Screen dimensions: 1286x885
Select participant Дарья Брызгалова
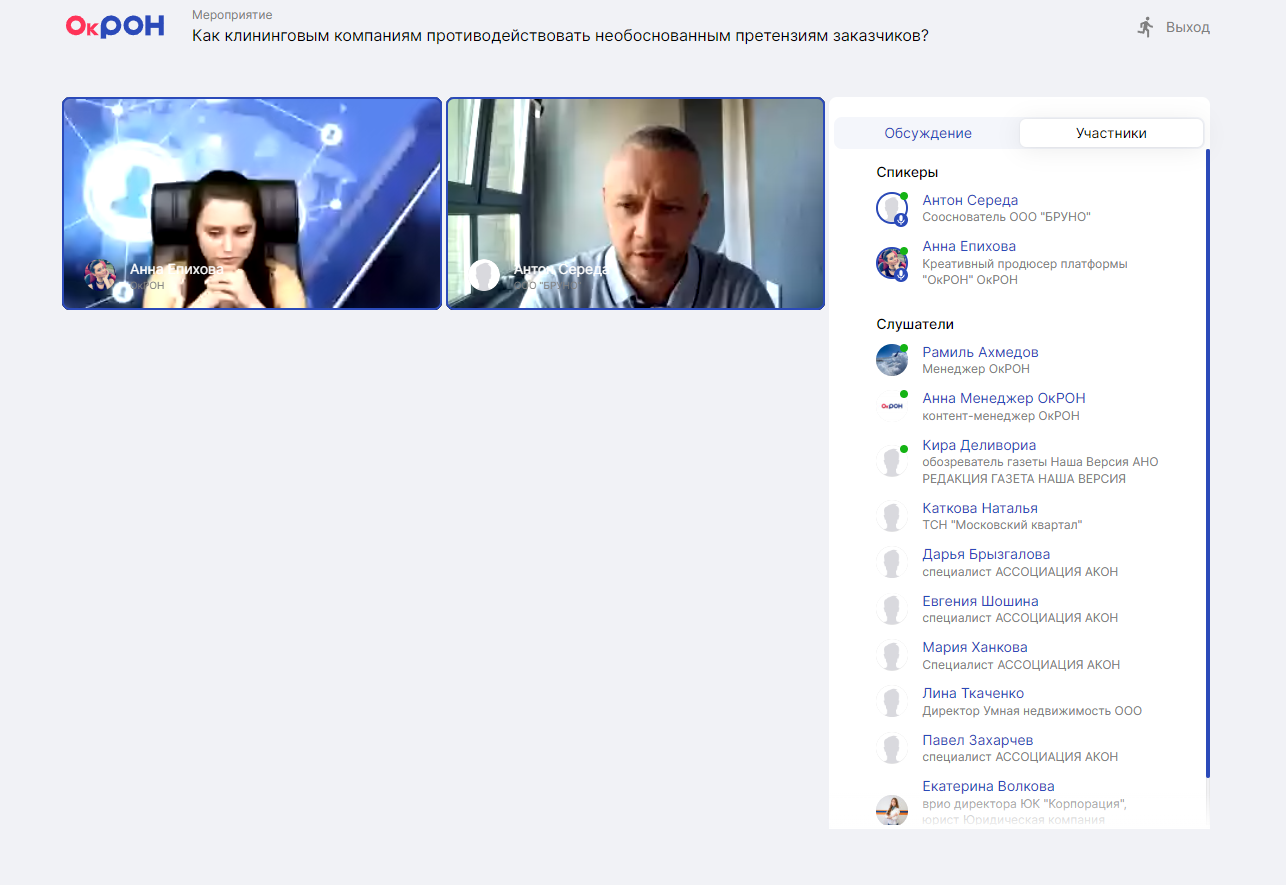[x=986, y=554]
